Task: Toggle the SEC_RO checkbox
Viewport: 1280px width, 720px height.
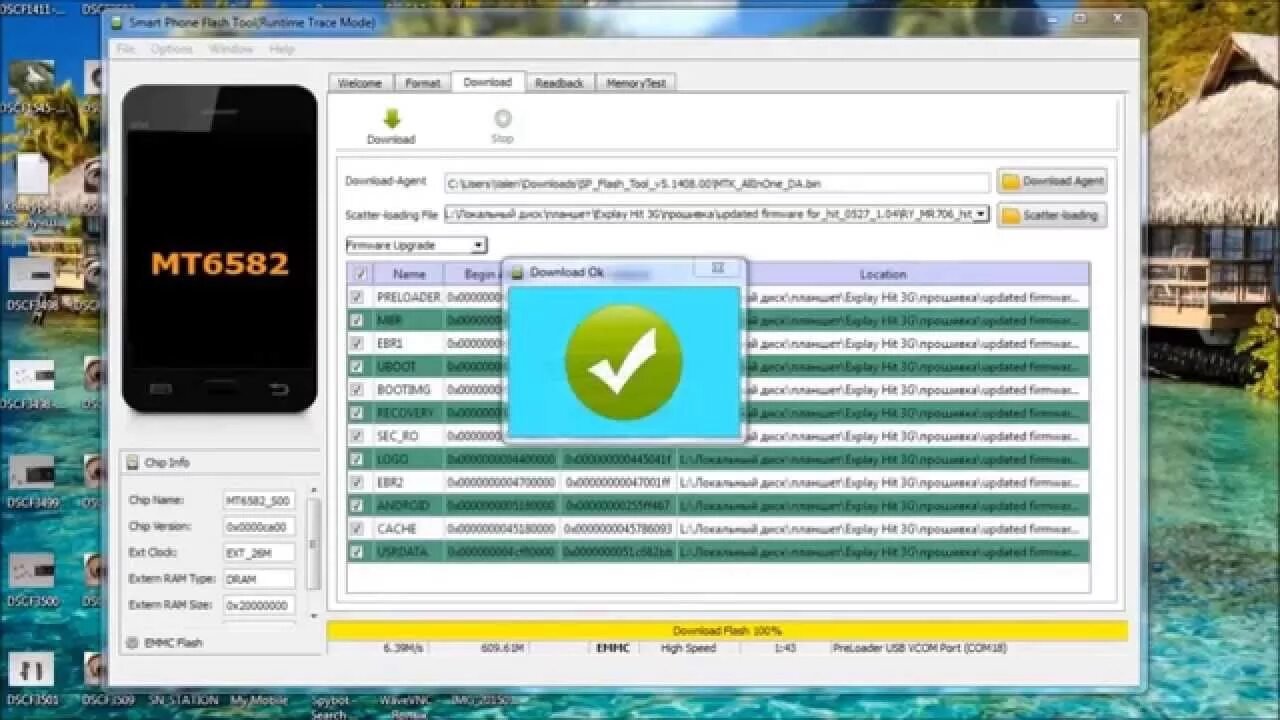Action: (356, 436)
